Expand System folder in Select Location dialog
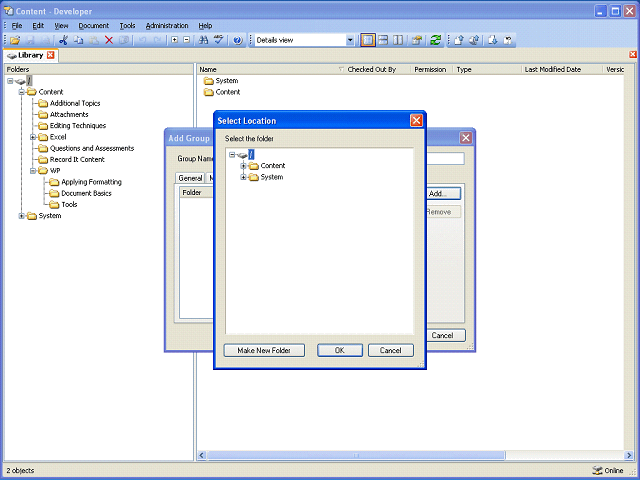 [243, 177]
